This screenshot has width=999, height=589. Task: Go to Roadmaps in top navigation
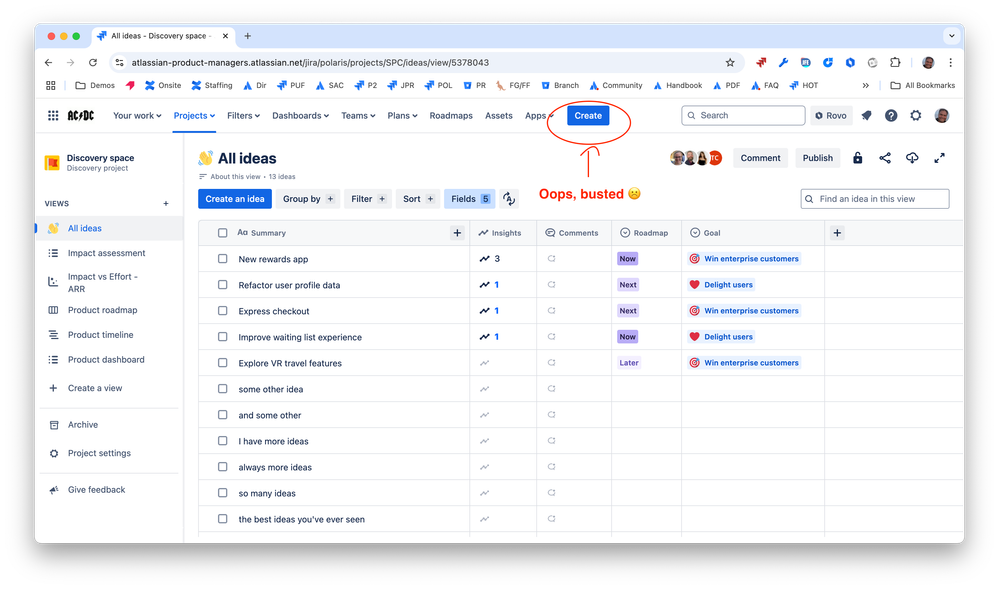click(451, 115)
